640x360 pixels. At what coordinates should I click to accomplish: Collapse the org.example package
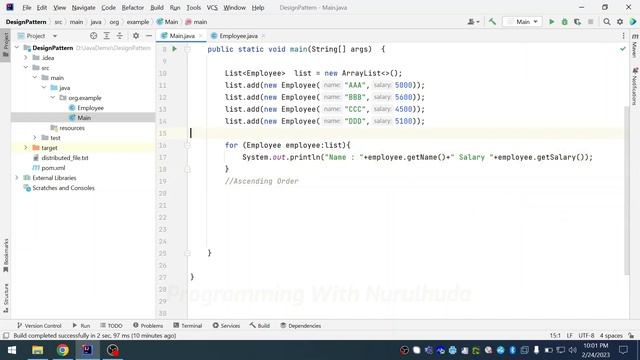pos(53,98)
